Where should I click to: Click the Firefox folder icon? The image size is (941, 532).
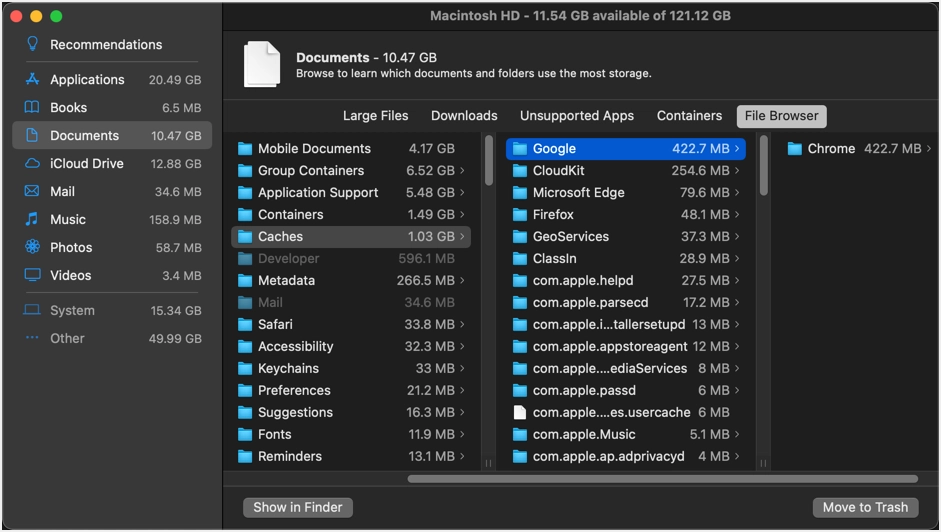point(520,214)
